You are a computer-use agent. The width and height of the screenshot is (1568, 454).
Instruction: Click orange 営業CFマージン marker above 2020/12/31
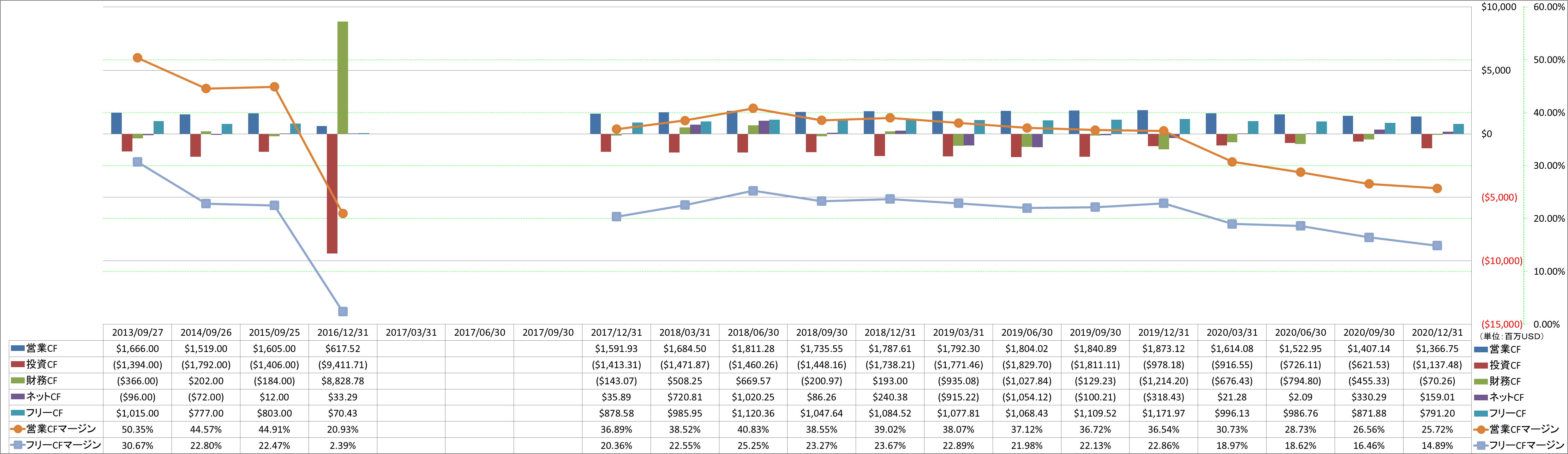1437,189
